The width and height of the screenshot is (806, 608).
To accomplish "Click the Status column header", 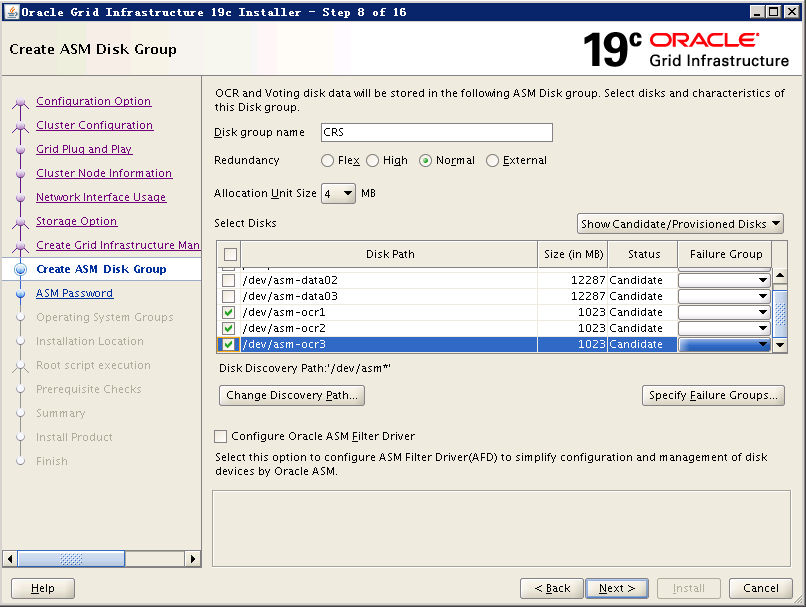I will tap(643, 254).
